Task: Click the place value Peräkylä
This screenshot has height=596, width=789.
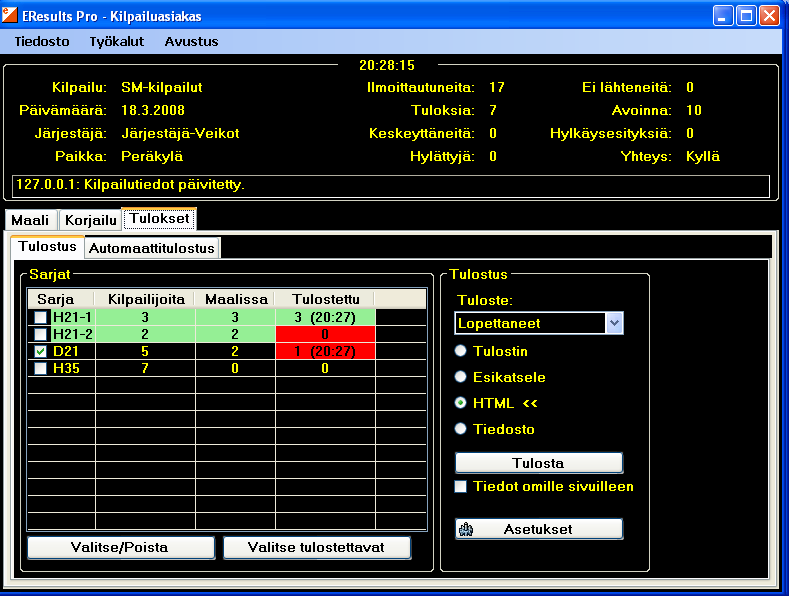Action: point(152,157)
